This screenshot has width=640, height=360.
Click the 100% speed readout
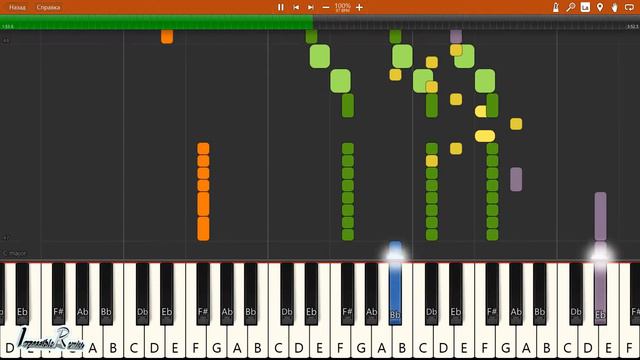coord(342,6)
